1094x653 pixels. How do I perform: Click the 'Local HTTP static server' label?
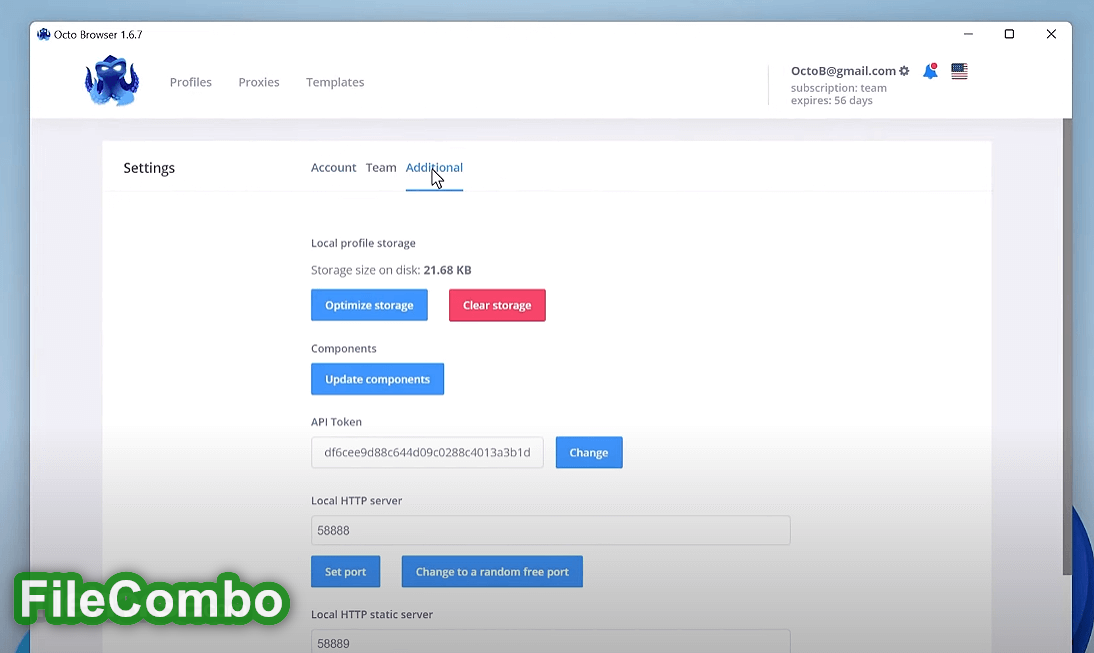[372, 614]
